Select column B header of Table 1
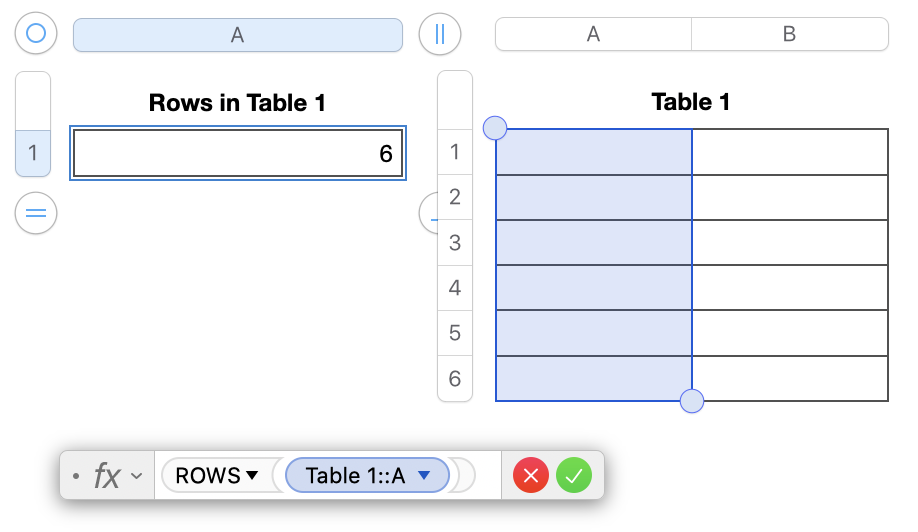This screenshot has width=918, height=532. tap(789, 34)
